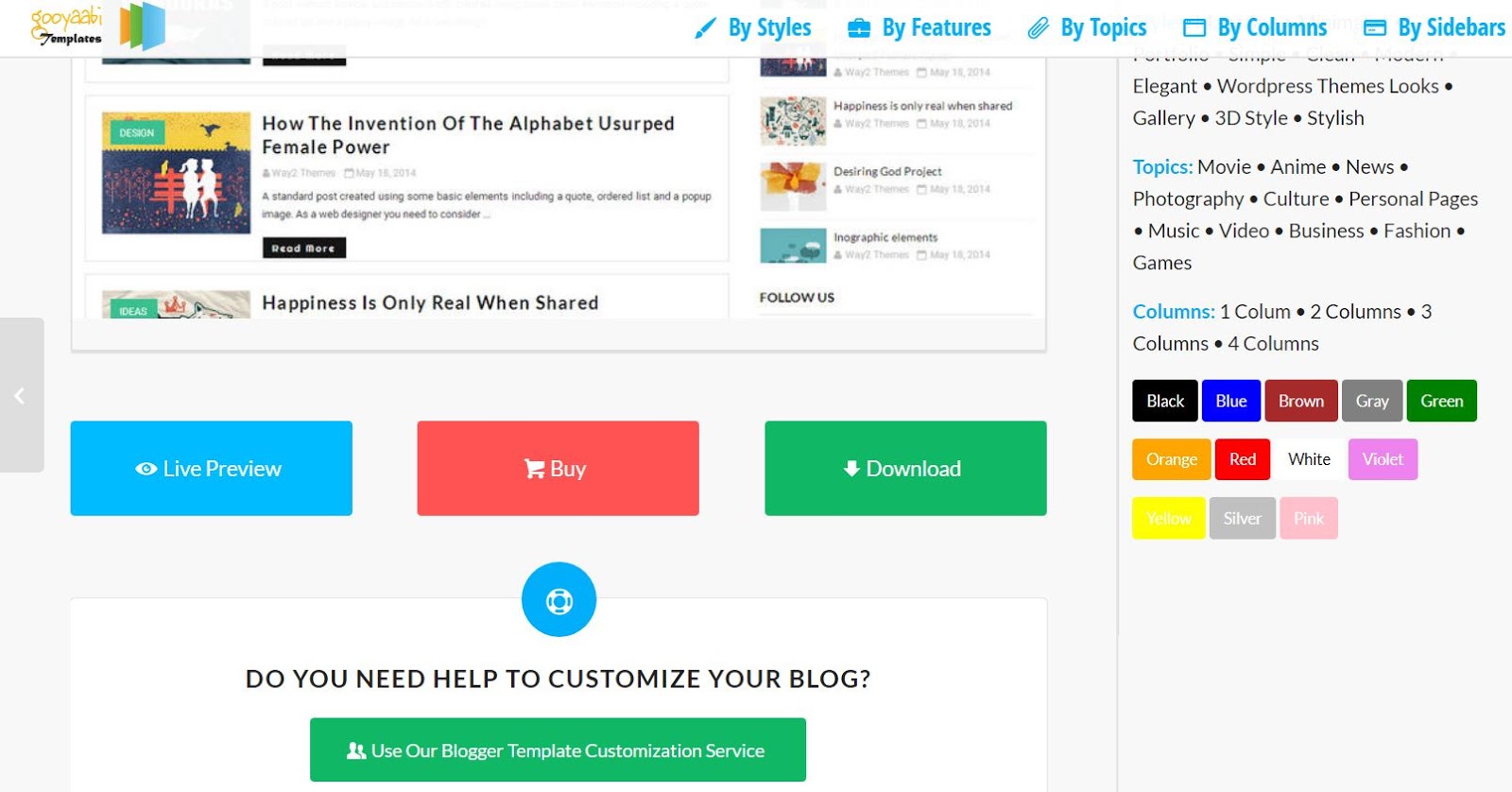Select the Brown color tag
The width and height of the screenshot is (1512, 792).
click(1301, 401)
